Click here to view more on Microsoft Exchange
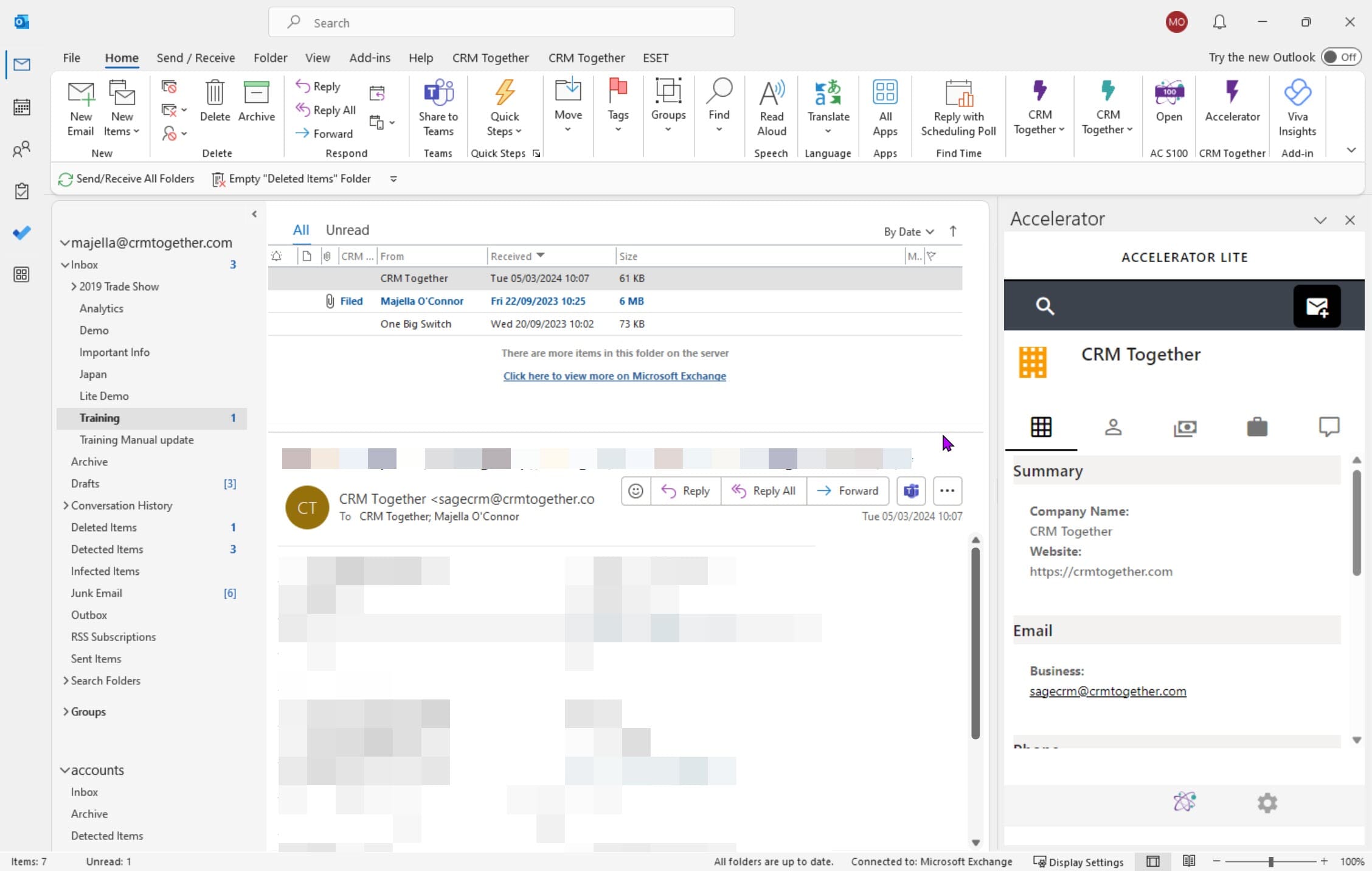The image size is (1372, 871). 615,376
